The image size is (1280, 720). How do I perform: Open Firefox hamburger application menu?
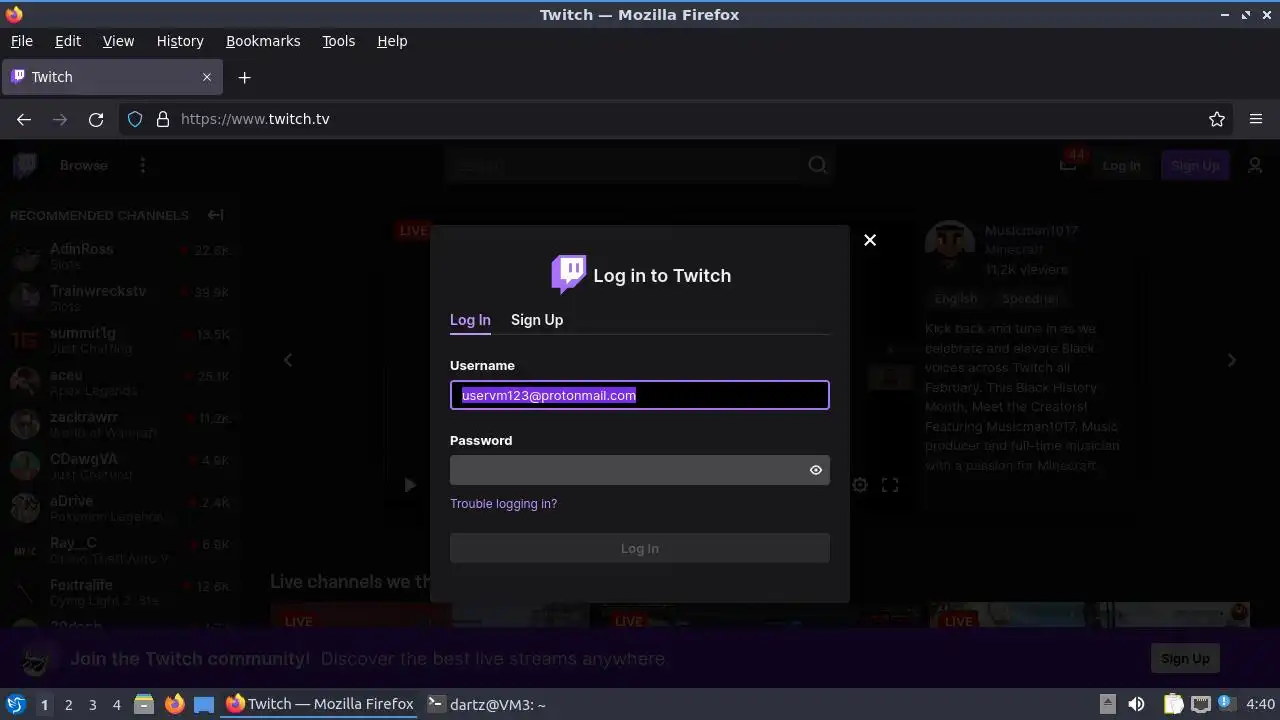point(1256,119)
